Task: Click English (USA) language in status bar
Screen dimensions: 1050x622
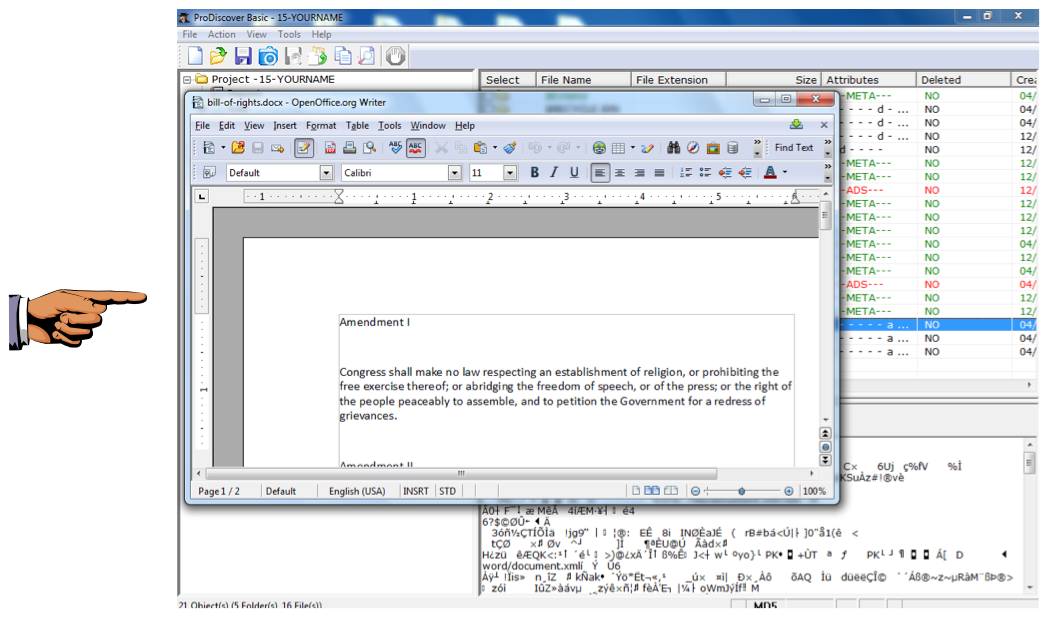Action: pos(357,491)
